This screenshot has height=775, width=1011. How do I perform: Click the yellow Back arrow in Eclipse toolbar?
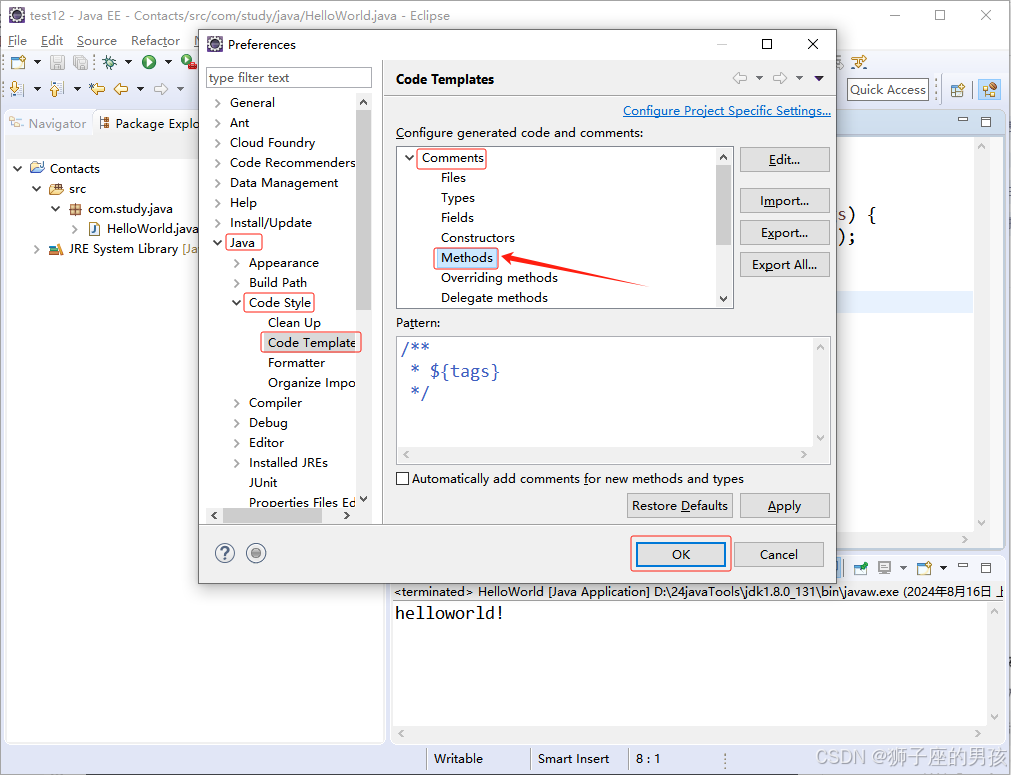click(121, 88)
